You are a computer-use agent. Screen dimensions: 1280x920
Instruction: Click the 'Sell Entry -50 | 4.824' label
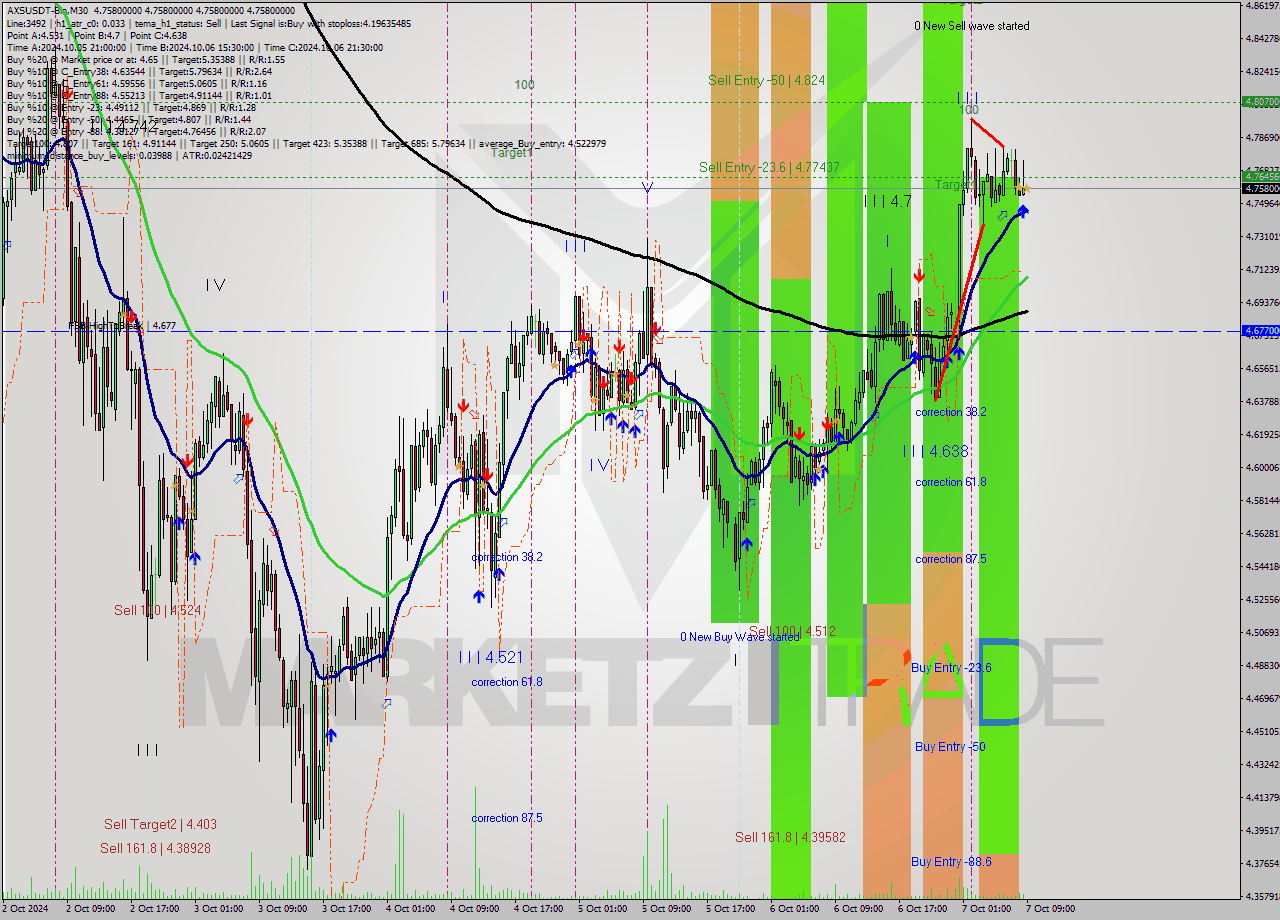(767, 80)
